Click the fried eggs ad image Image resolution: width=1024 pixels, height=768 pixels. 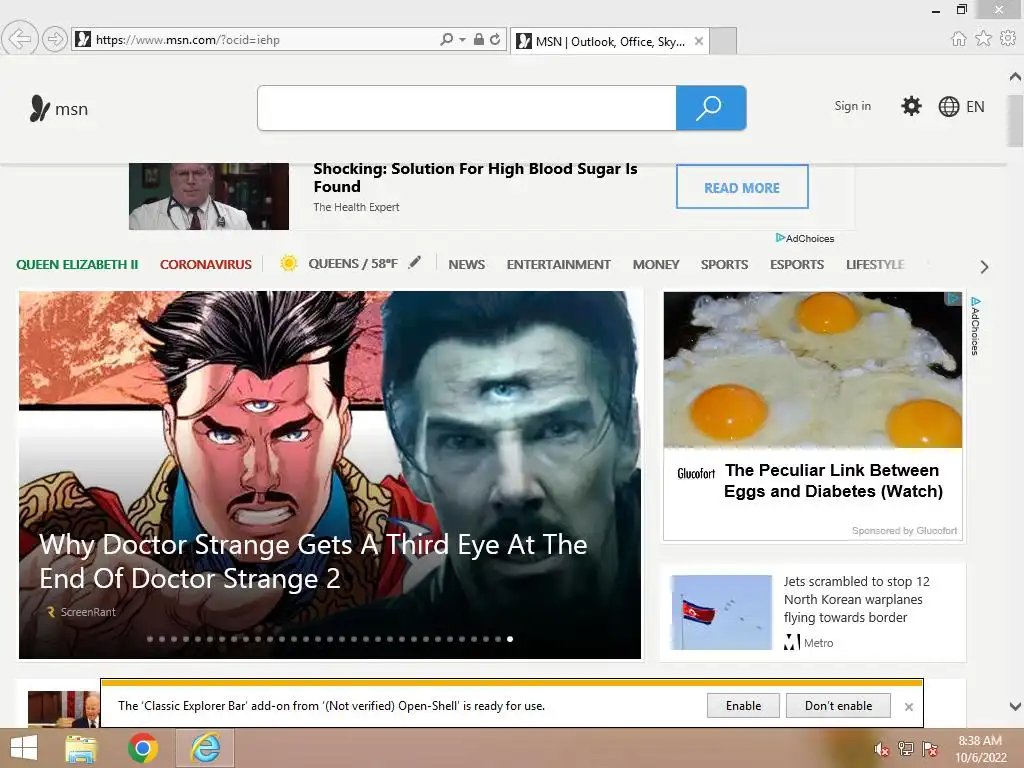click(x=812, y=370)
